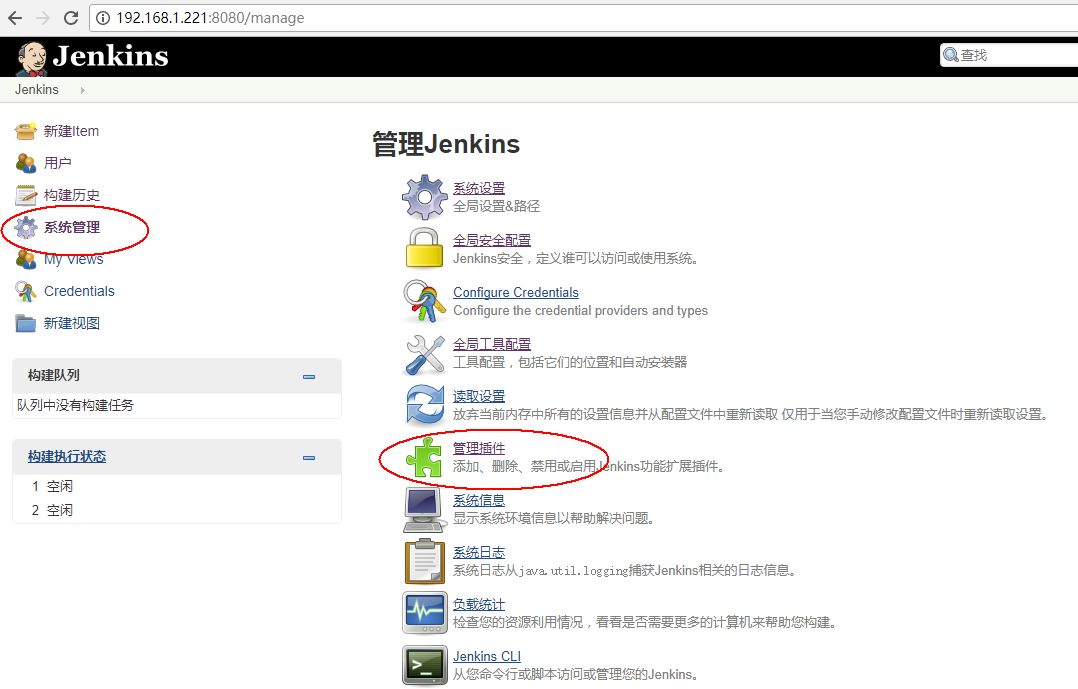1078x689 pixels.
Task: Select 系统管理 in the sidebar
Action: point(72,227)
